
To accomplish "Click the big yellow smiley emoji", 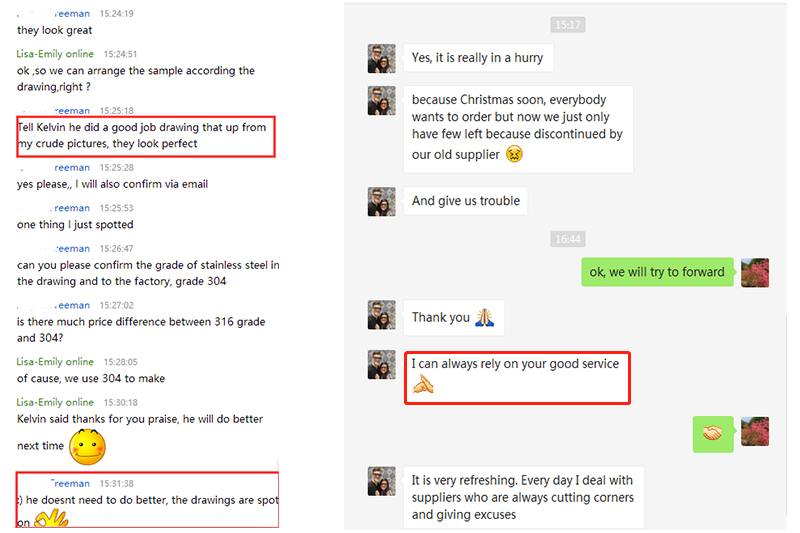I will tap(87, 447).
